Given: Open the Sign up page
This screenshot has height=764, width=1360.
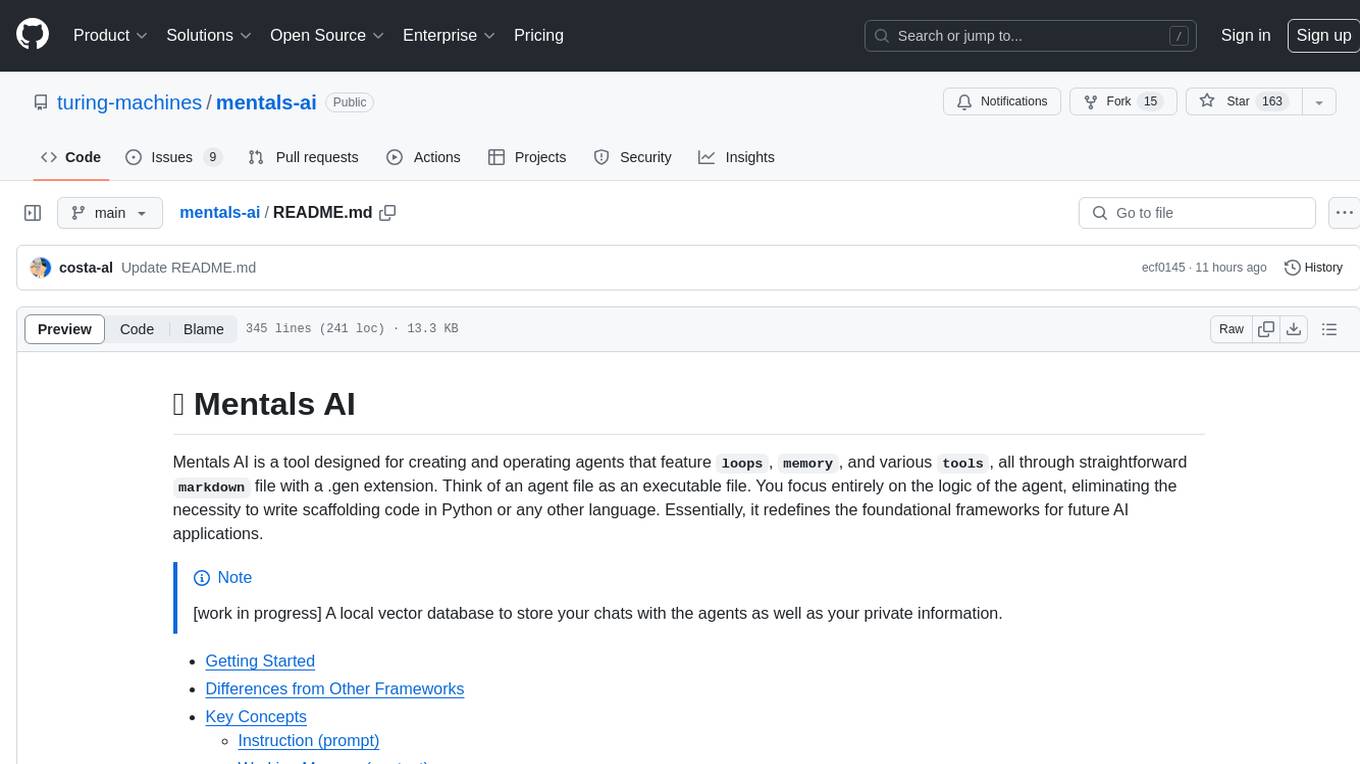Looking at the screenshot, I should click(x=1323, y=35).
